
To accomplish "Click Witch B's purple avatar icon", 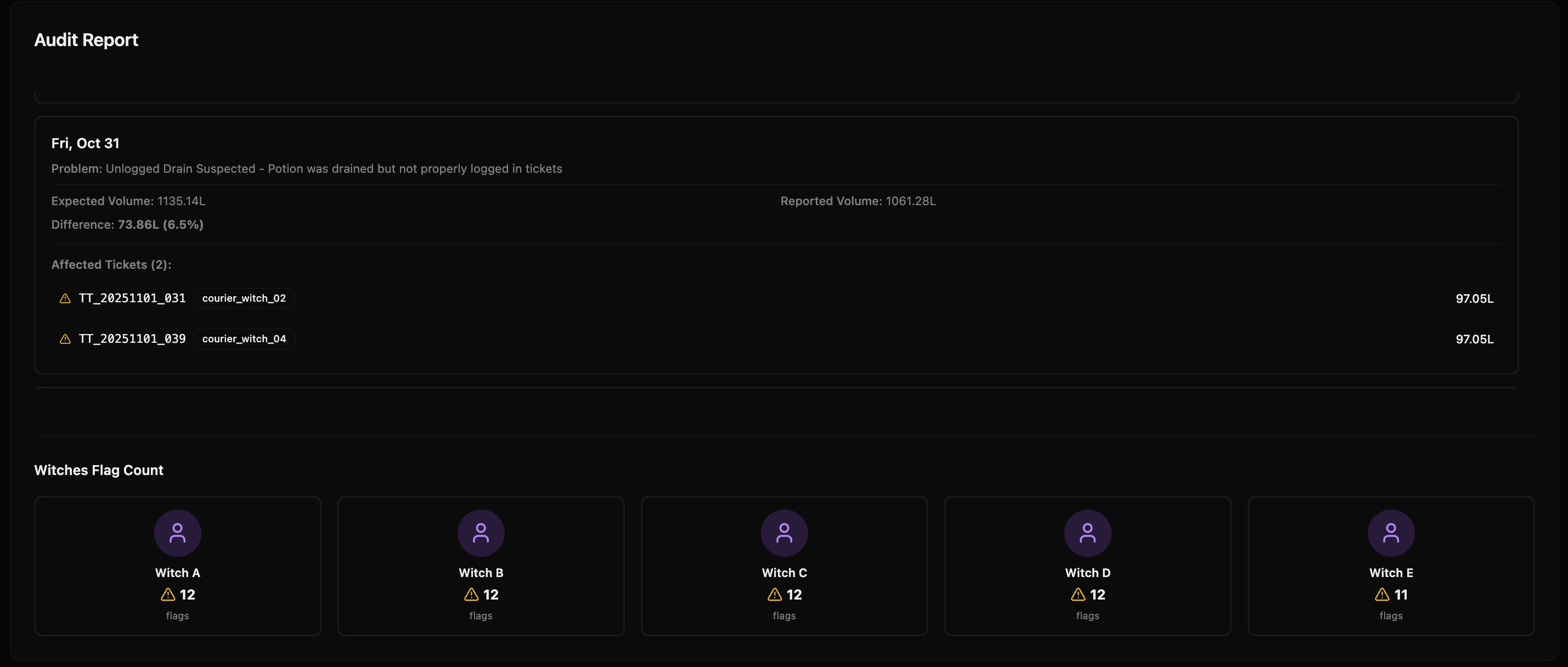I will coord(481,533).
